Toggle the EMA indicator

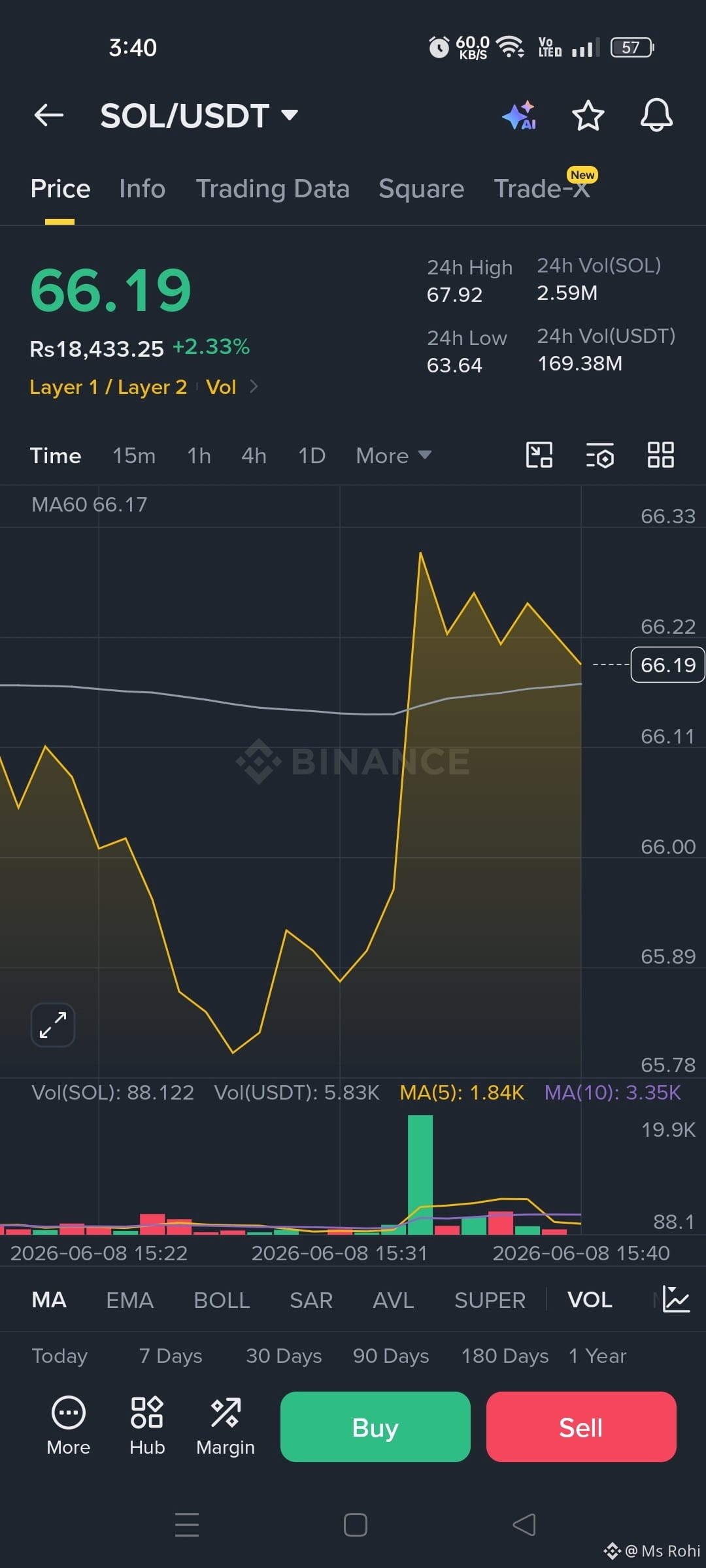(x=129, y=1300)
